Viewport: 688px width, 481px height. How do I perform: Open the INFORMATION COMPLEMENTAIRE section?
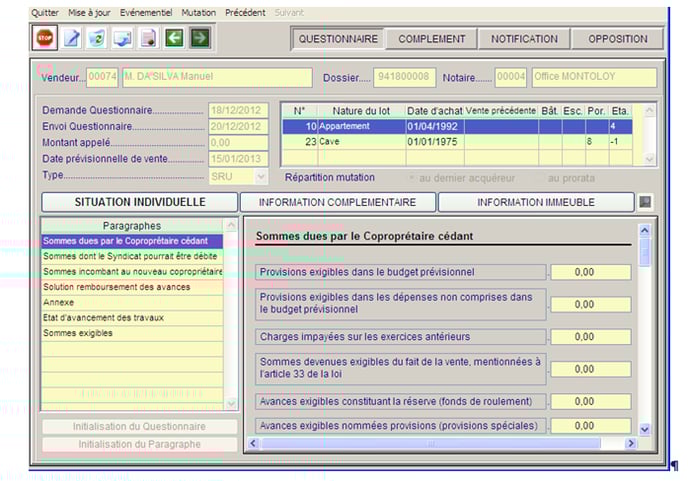coord(337,202)
